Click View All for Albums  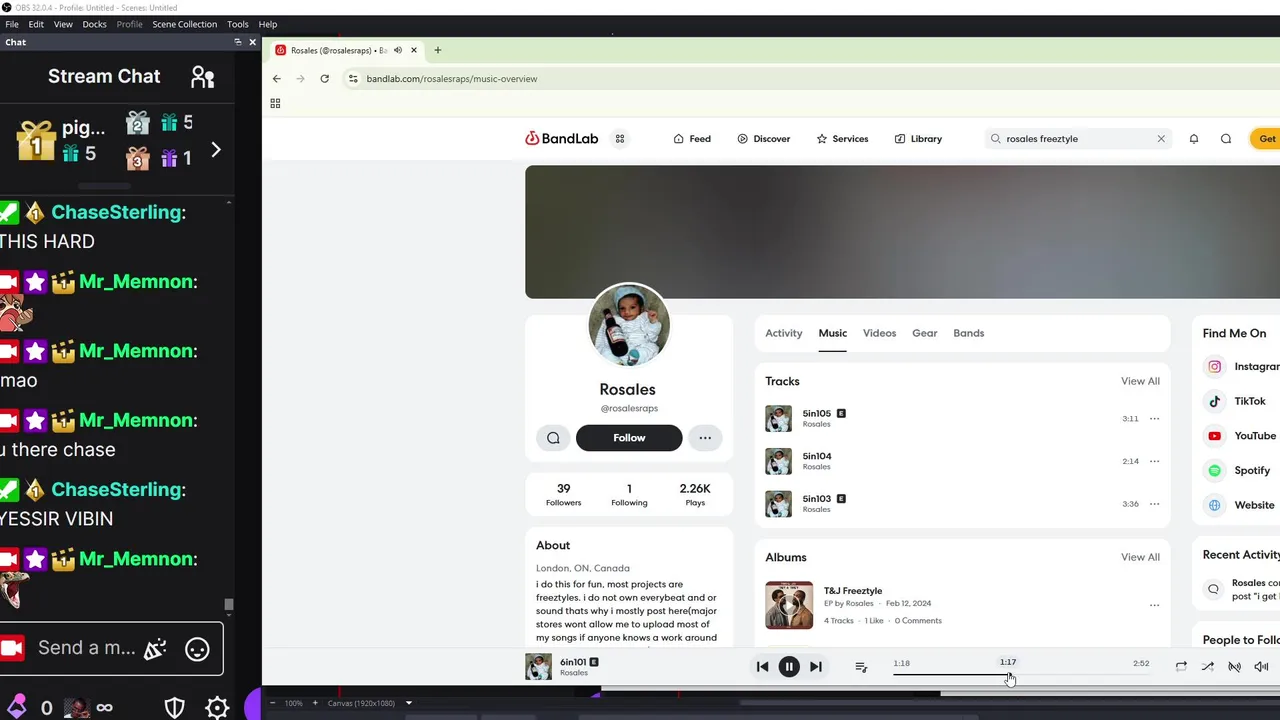pos(1140,557)
